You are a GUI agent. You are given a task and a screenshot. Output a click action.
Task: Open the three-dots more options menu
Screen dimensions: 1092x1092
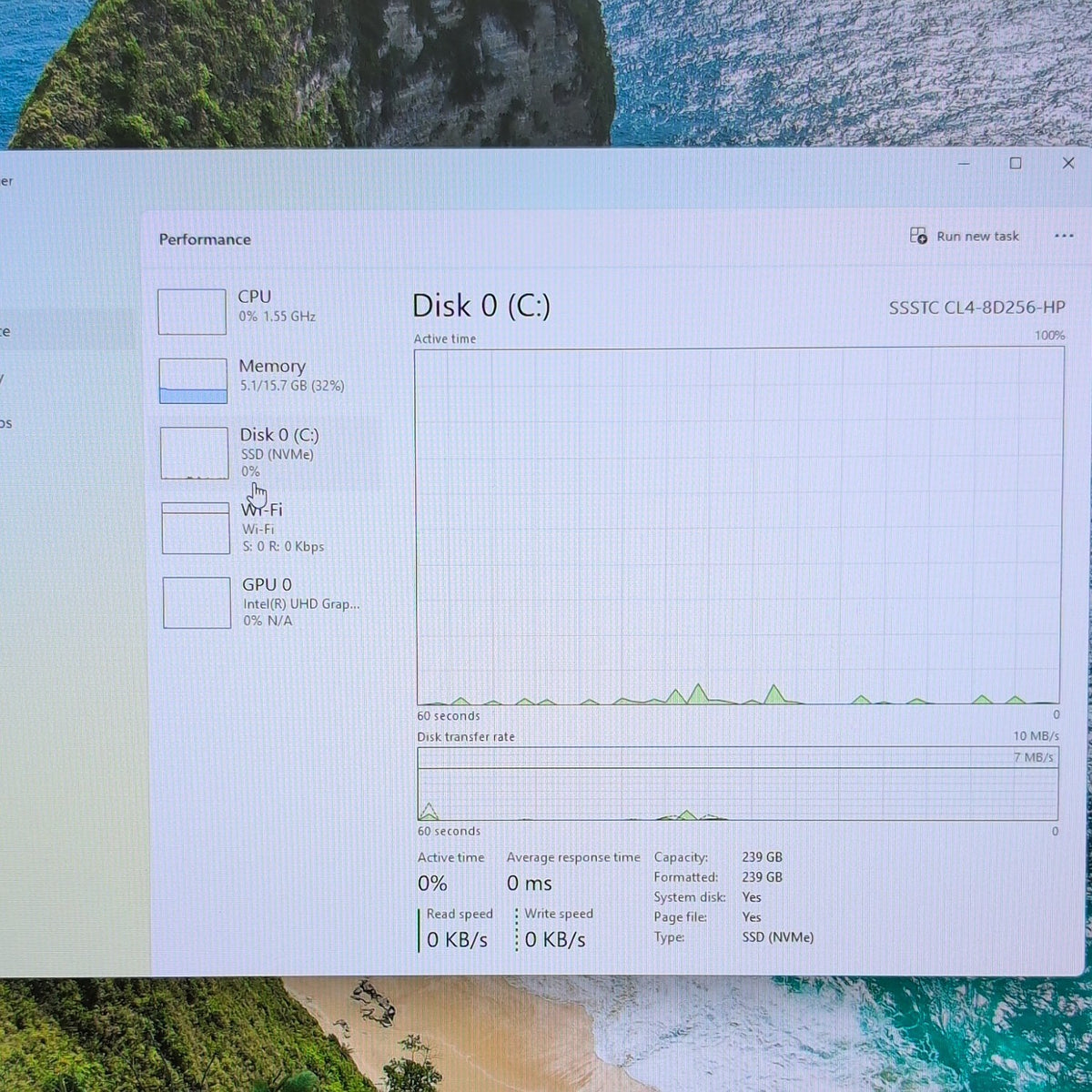pyautogui.click(x=1064, y=237)
